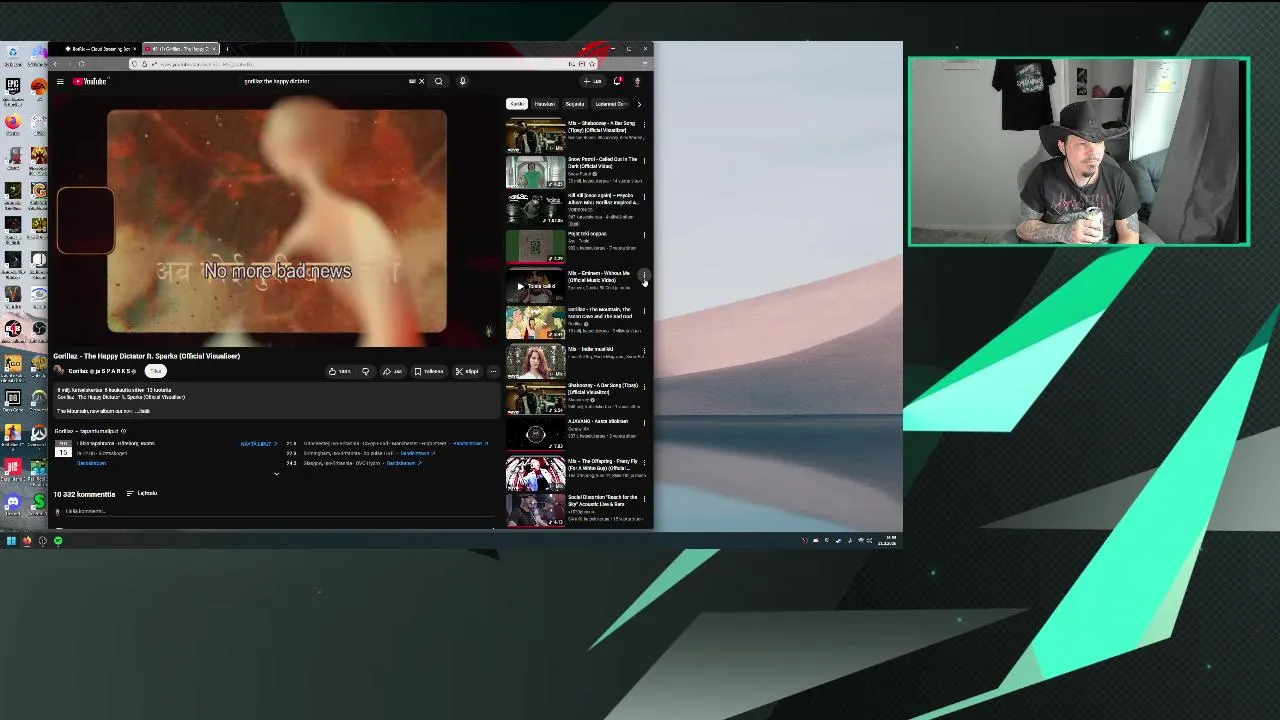Click the taskbar clock
Viewport: 1280px width, 720px height.
coord(887,541)
